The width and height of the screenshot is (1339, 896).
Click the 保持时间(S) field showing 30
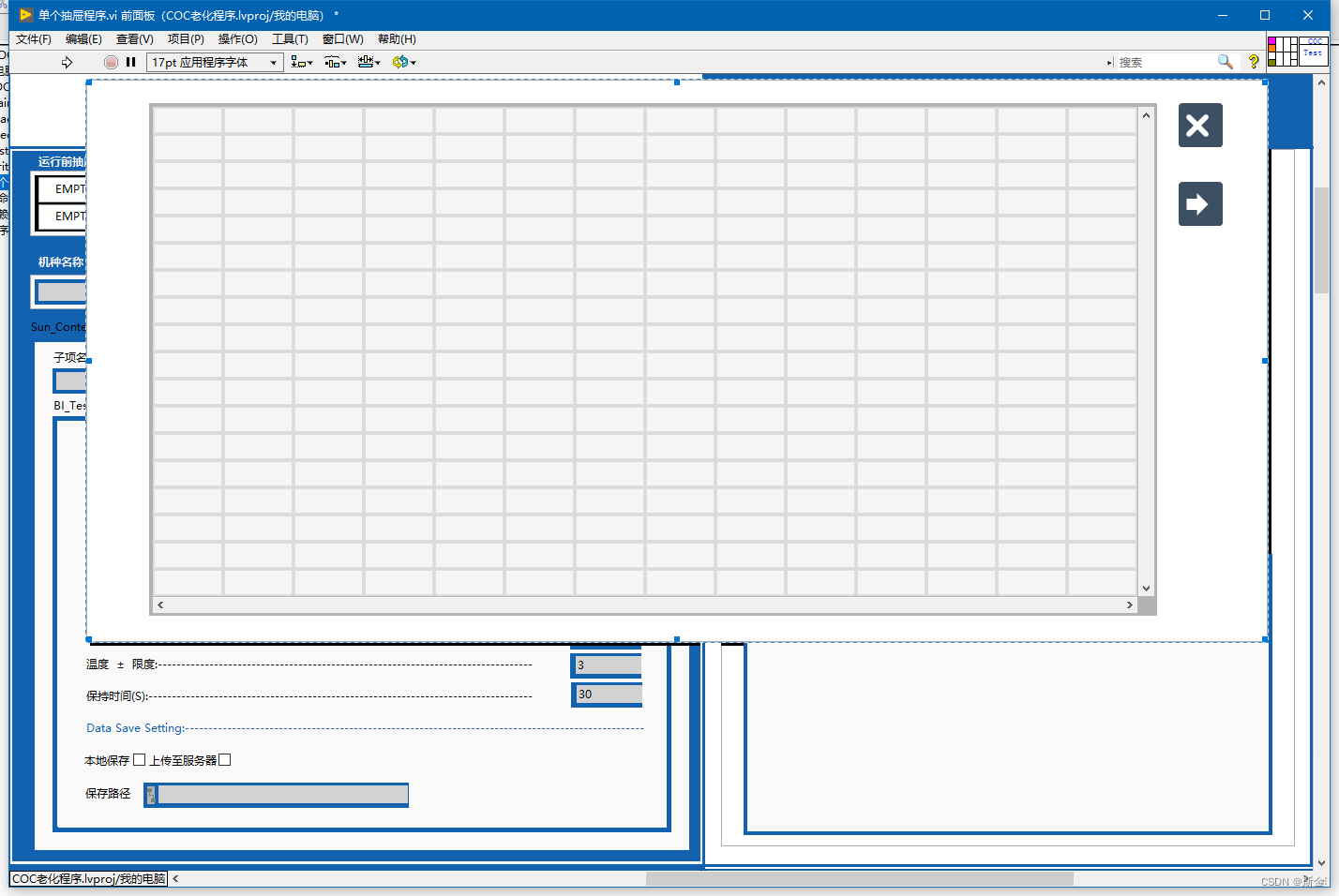coord(607,694)
